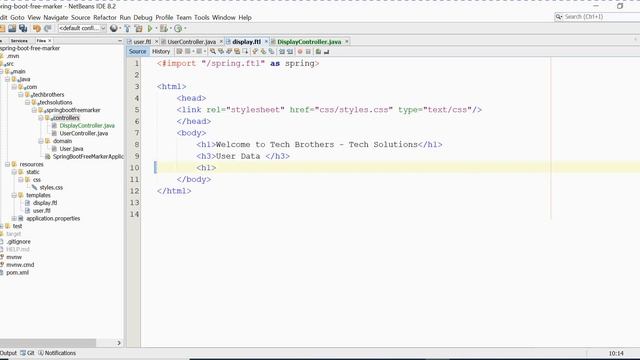This screenshot has width=640, height=360.
Task: Open the Navigate menu
Action: tap(56, 18)
